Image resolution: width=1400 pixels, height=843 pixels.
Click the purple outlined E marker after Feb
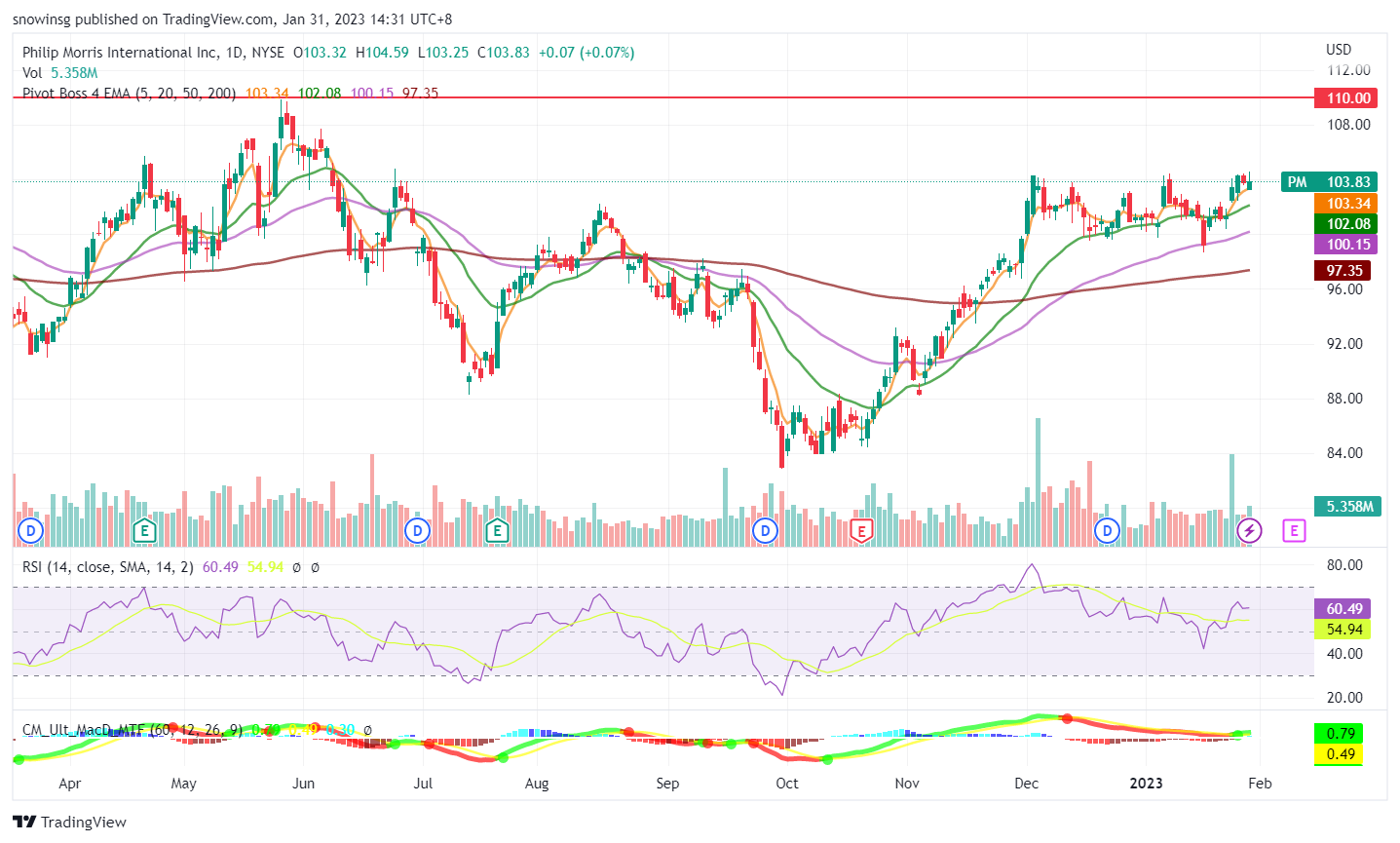point(1294,531)
